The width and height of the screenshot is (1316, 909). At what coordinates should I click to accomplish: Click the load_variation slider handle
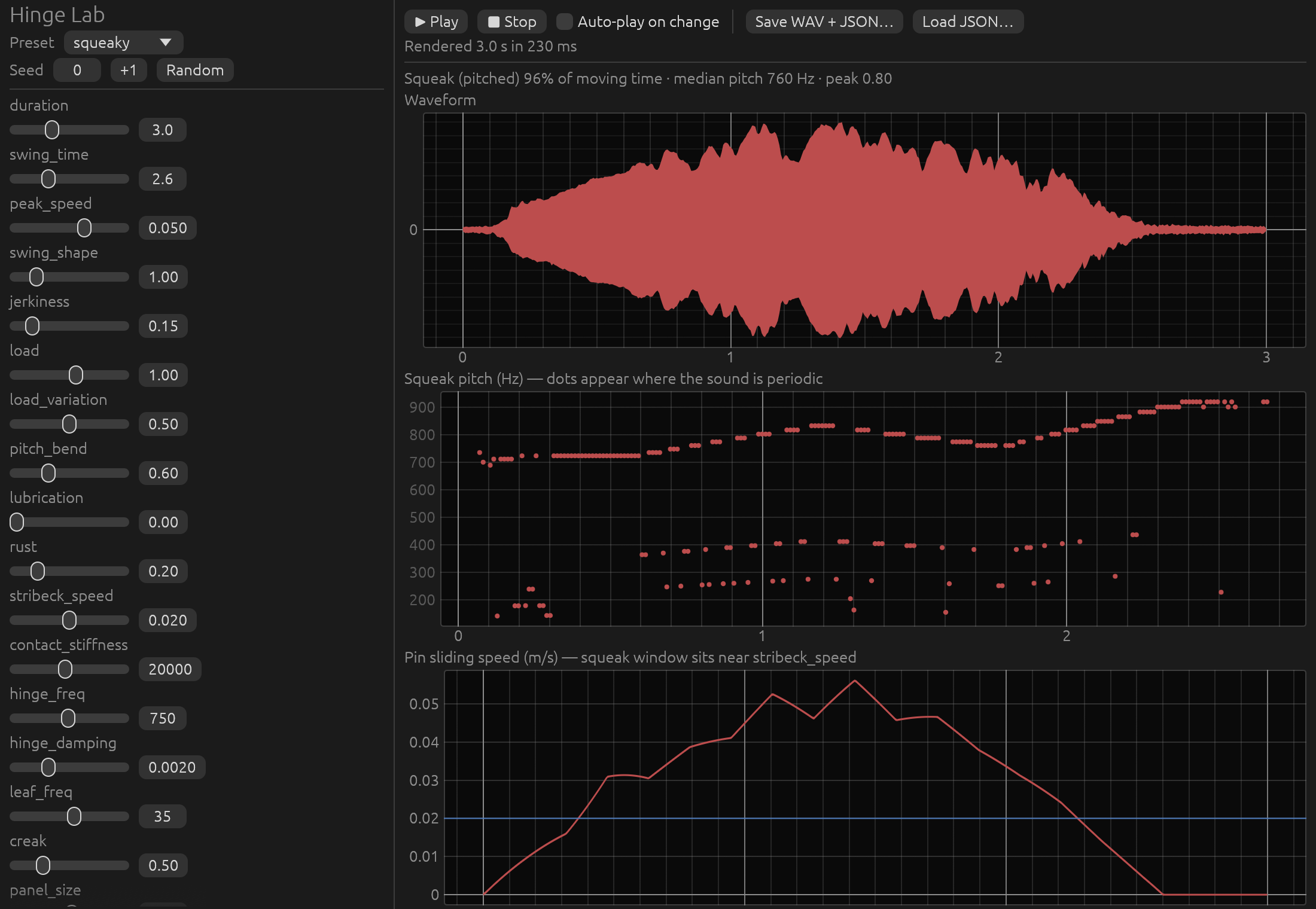coord(69,424)
